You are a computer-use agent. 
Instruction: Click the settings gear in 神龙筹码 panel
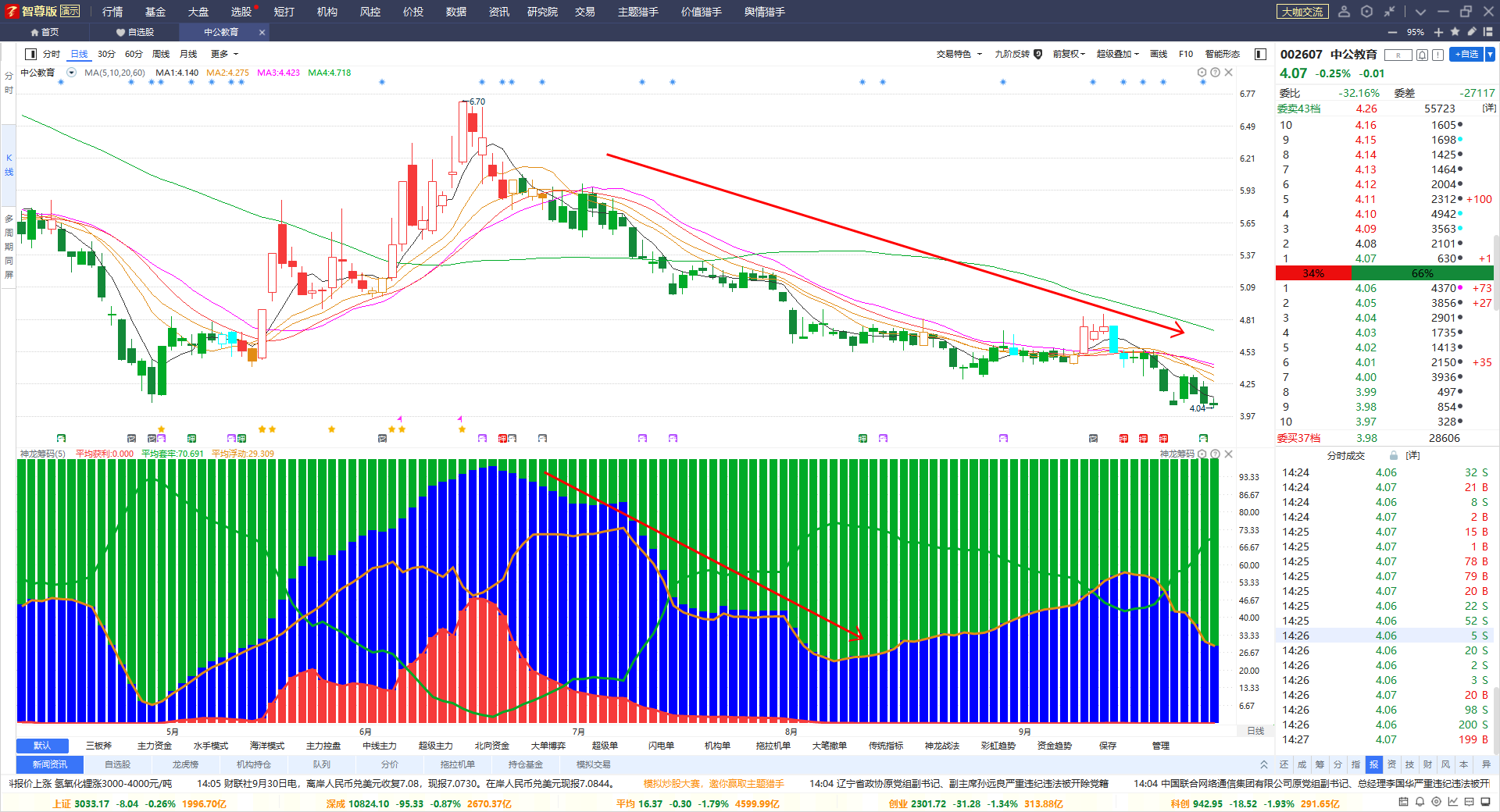1202,454
